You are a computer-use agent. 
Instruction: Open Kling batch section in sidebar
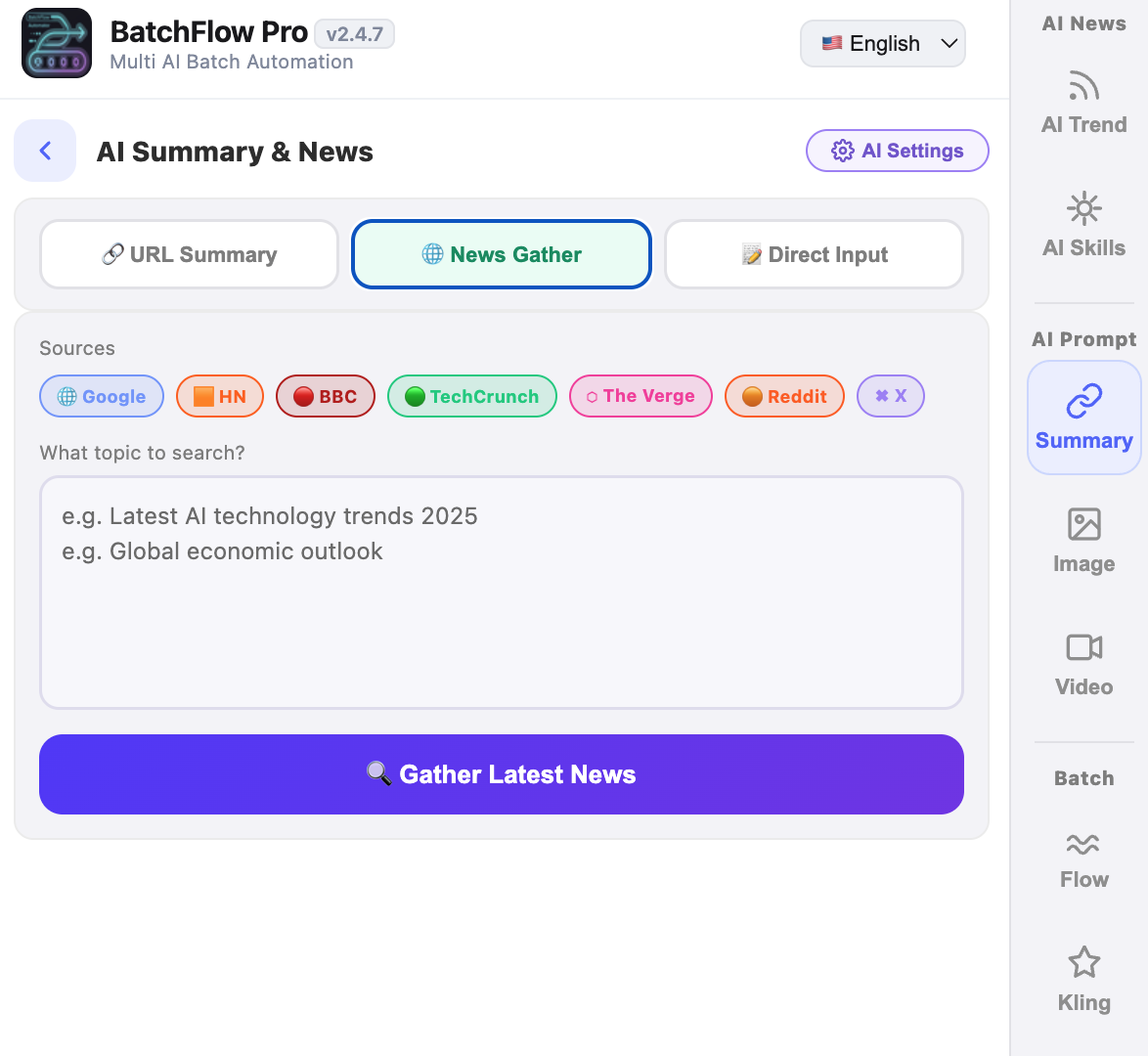(1083, 980)
